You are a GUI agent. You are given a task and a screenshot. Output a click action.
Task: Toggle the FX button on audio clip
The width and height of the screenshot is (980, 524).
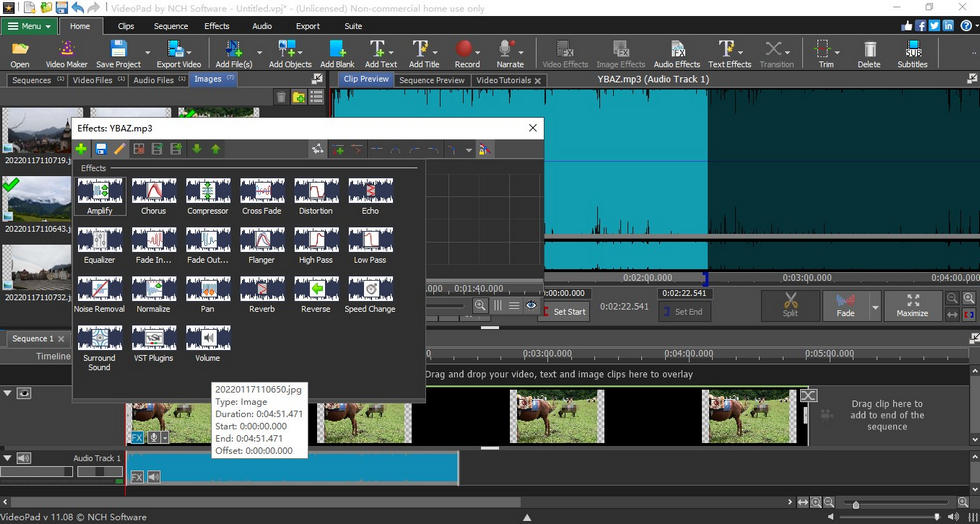coord(137,477)
